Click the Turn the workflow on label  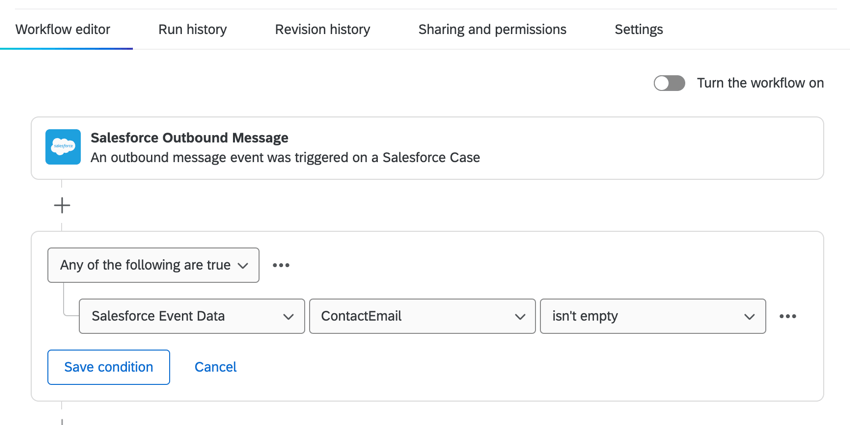coord(760,83)
